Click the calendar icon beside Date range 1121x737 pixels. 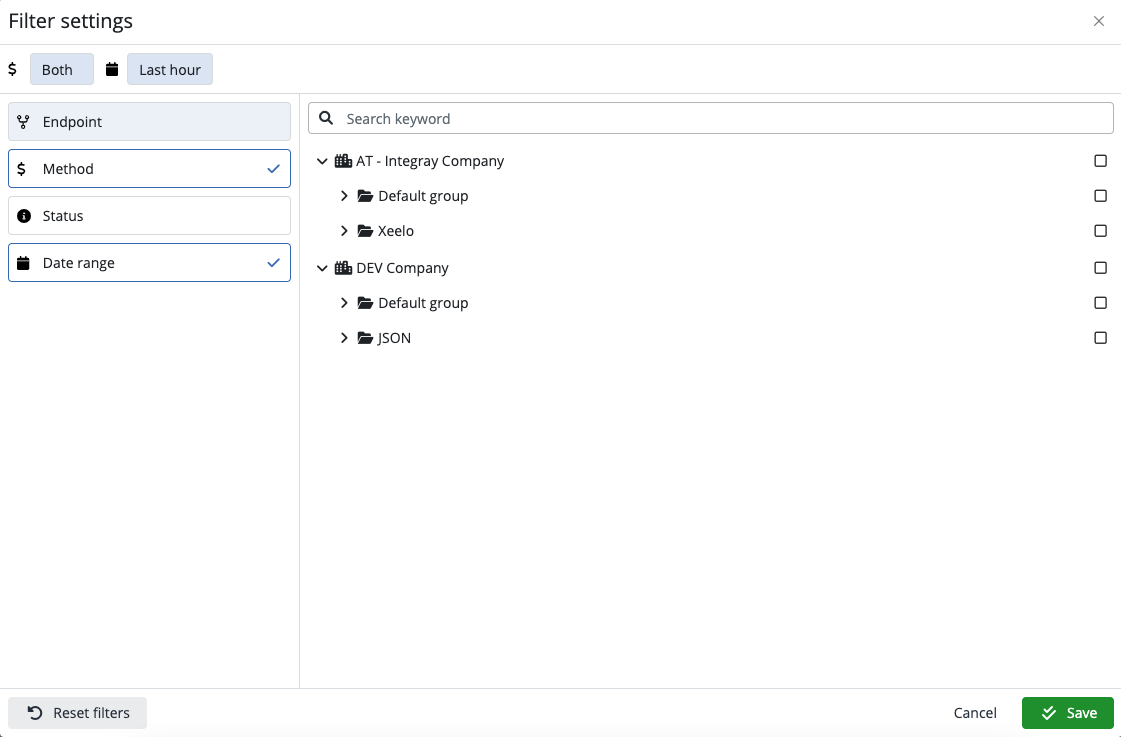(x=22, y=262)
